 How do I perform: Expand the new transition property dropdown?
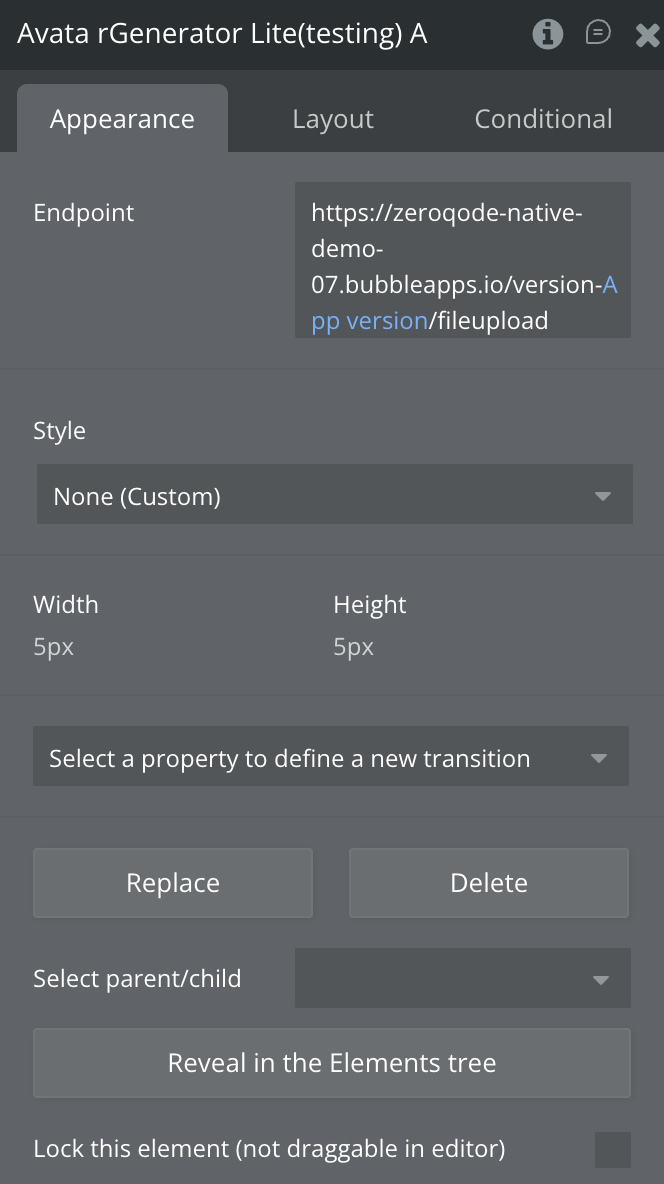point(330,758)
